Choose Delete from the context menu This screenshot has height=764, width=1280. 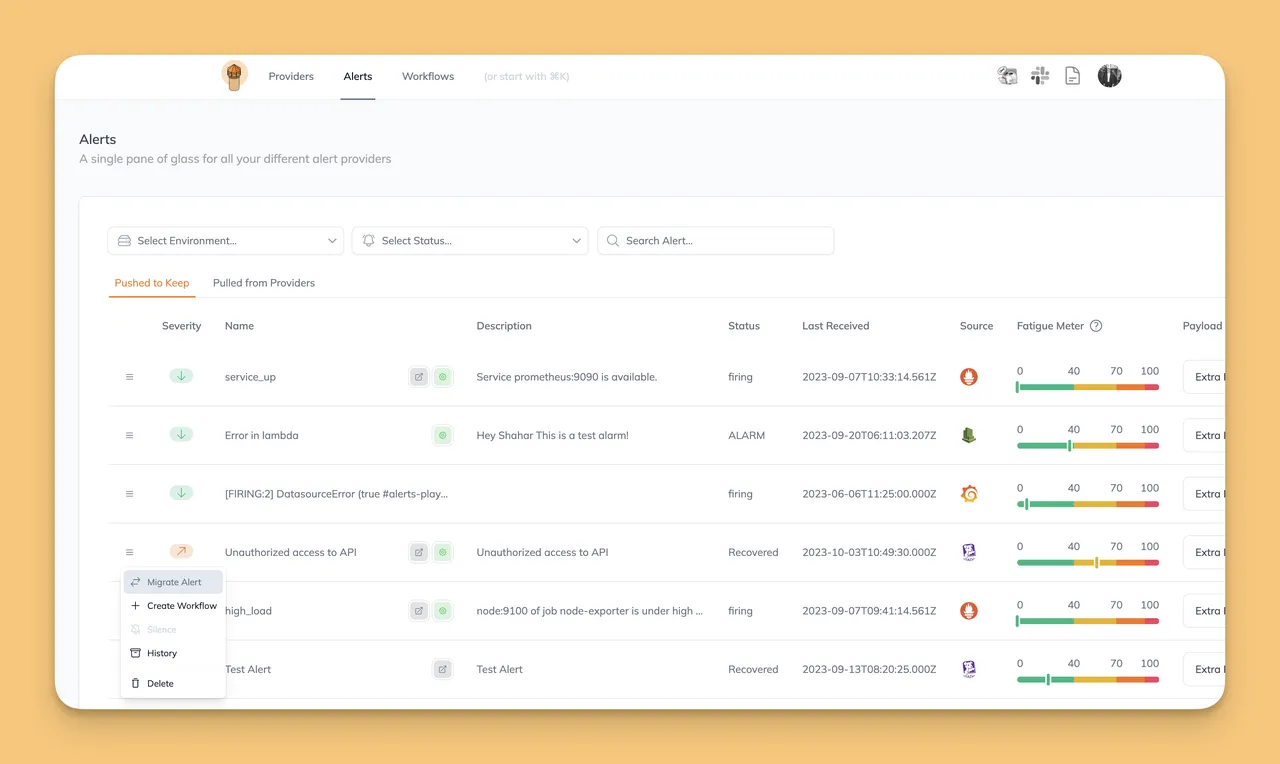click(173, 683)
